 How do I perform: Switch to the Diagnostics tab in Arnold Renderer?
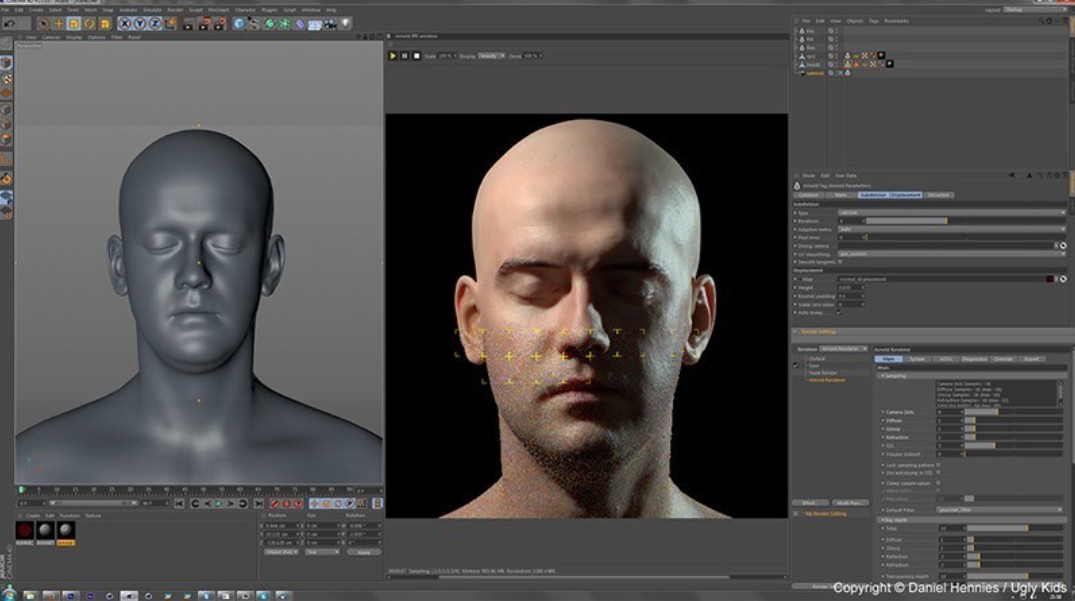click(974, 358)
